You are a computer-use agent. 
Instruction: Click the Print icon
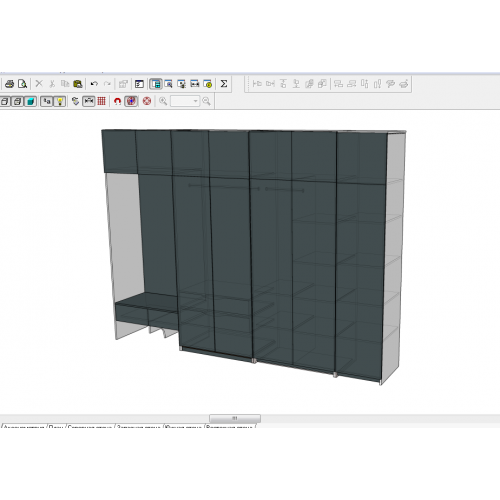click(x=9, y=84)
